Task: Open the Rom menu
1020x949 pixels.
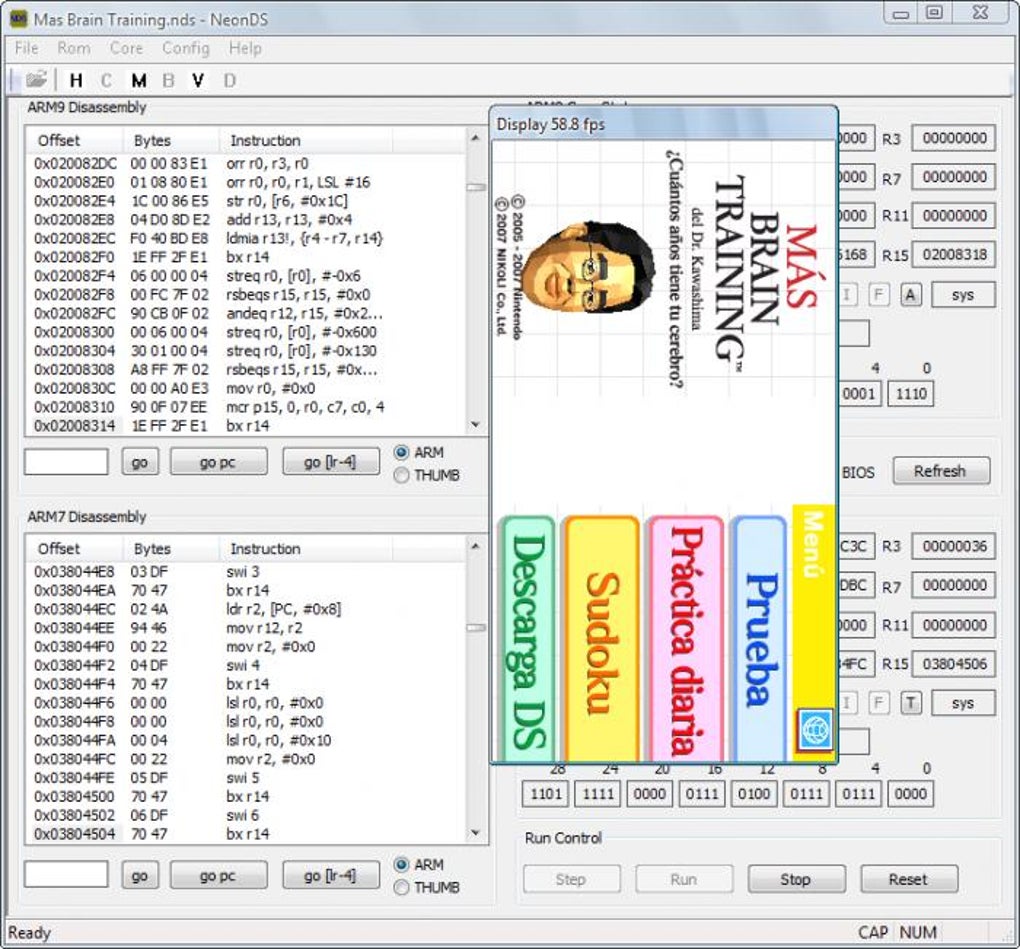Action: coord(74,48)
